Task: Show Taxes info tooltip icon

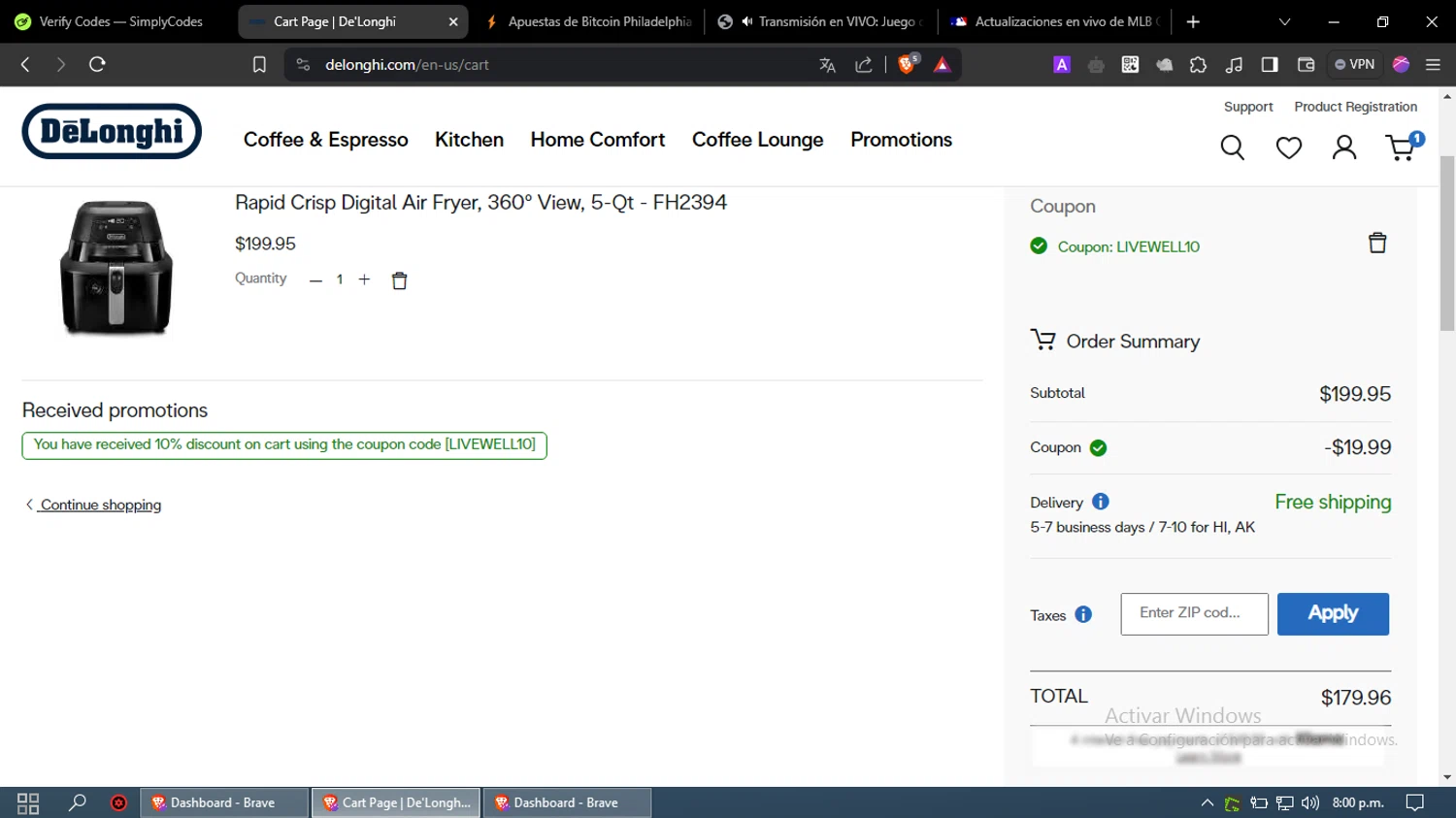Action: (x=1083, y=615)
